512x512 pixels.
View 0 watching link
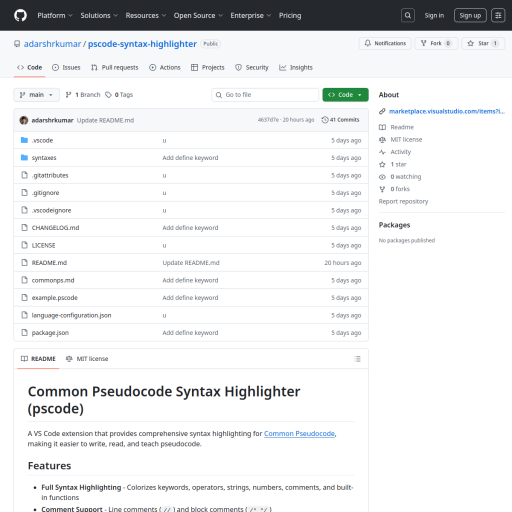pyautogui.click(x=400, y=177)
